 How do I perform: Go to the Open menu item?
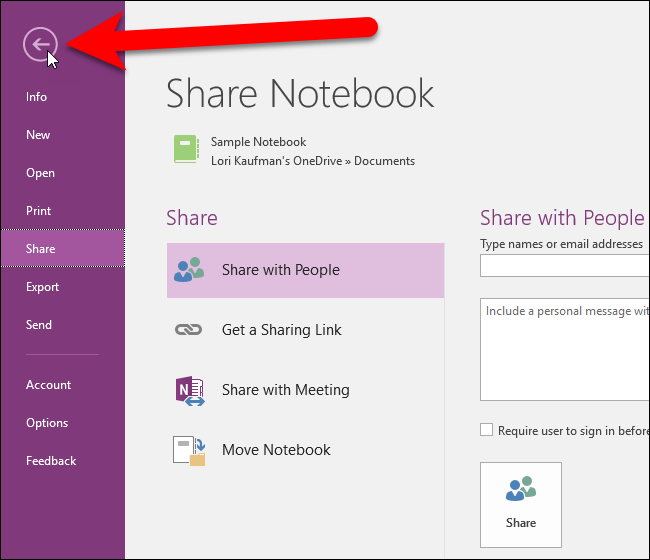[40, 173]
